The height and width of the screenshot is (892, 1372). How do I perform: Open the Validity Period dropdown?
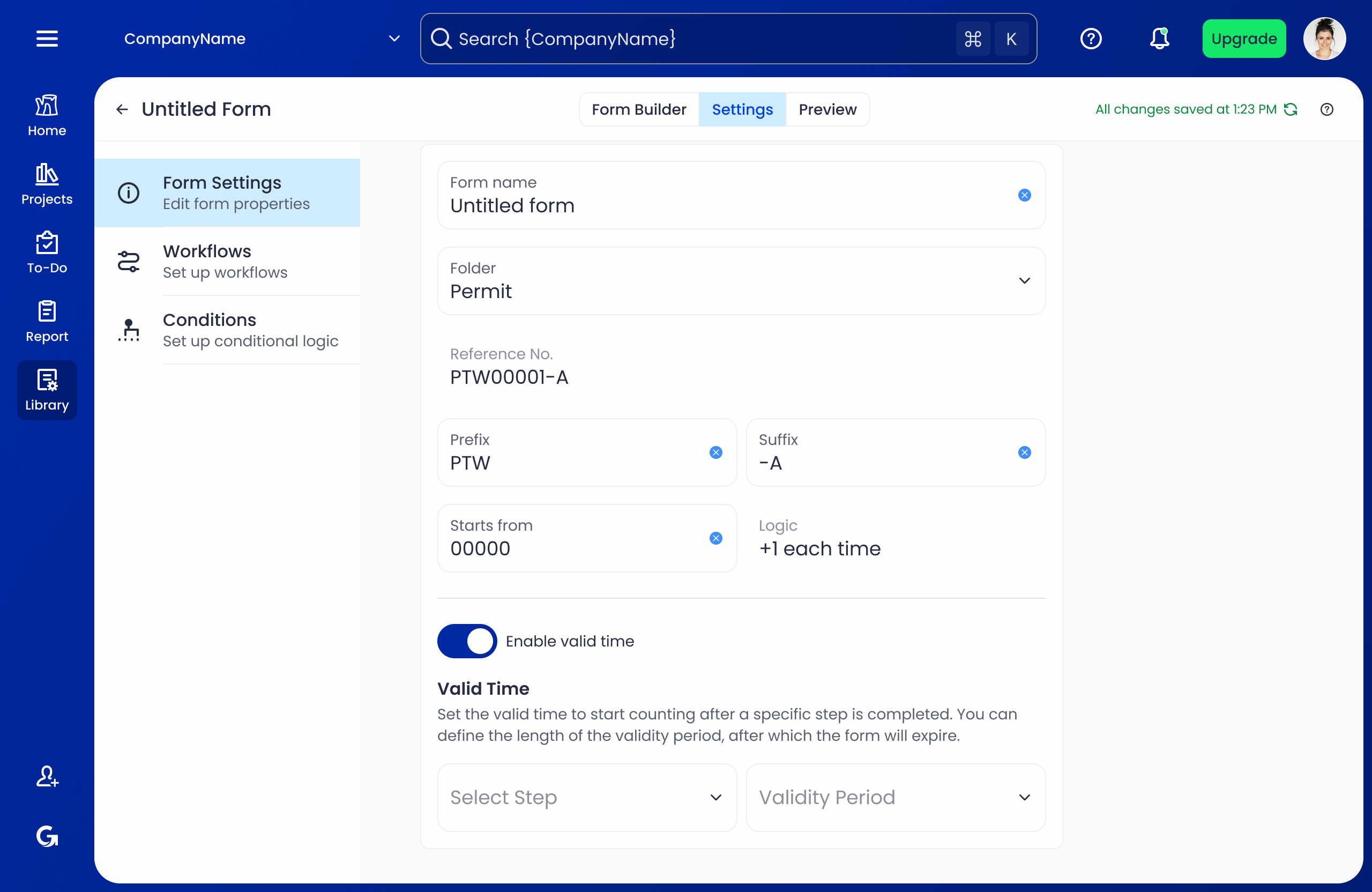(x=895, y=797)
